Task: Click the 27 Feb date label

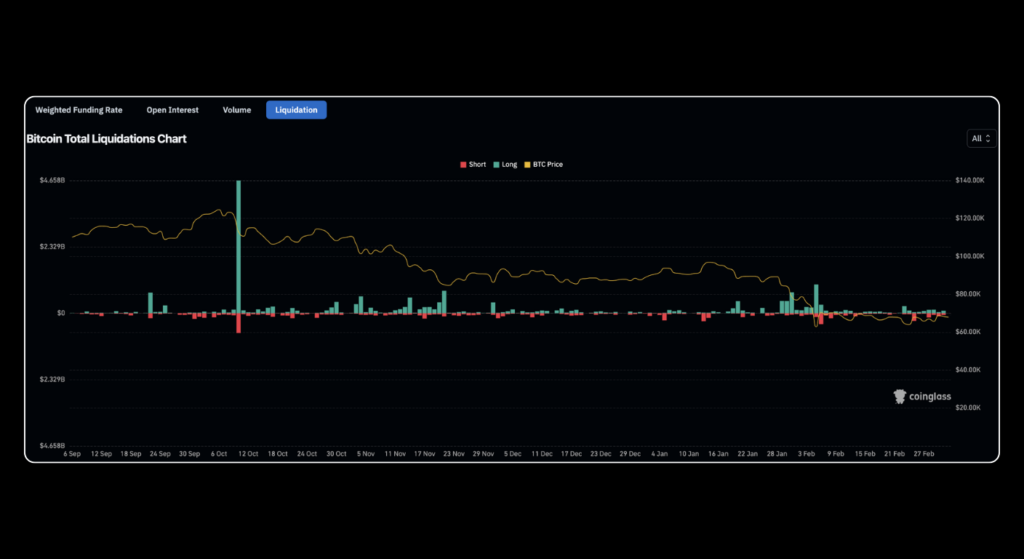Action: point(924,453)
